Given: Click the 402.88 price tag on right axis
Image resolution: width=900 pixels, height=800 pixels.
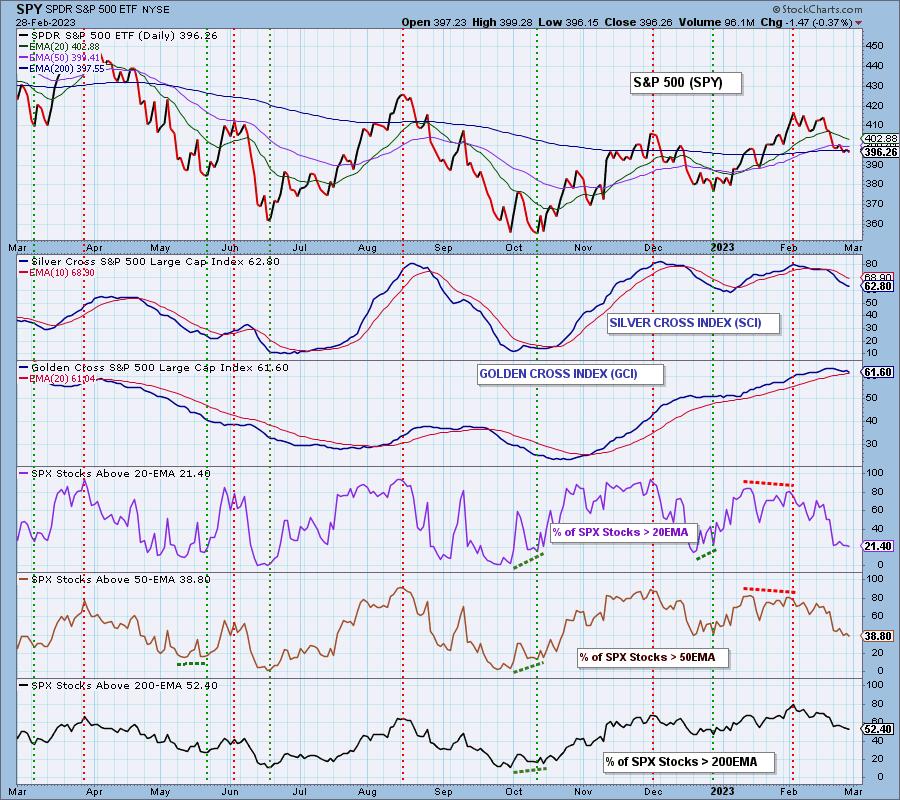Looking at the screenshot, I should click(x=881, y=139).
